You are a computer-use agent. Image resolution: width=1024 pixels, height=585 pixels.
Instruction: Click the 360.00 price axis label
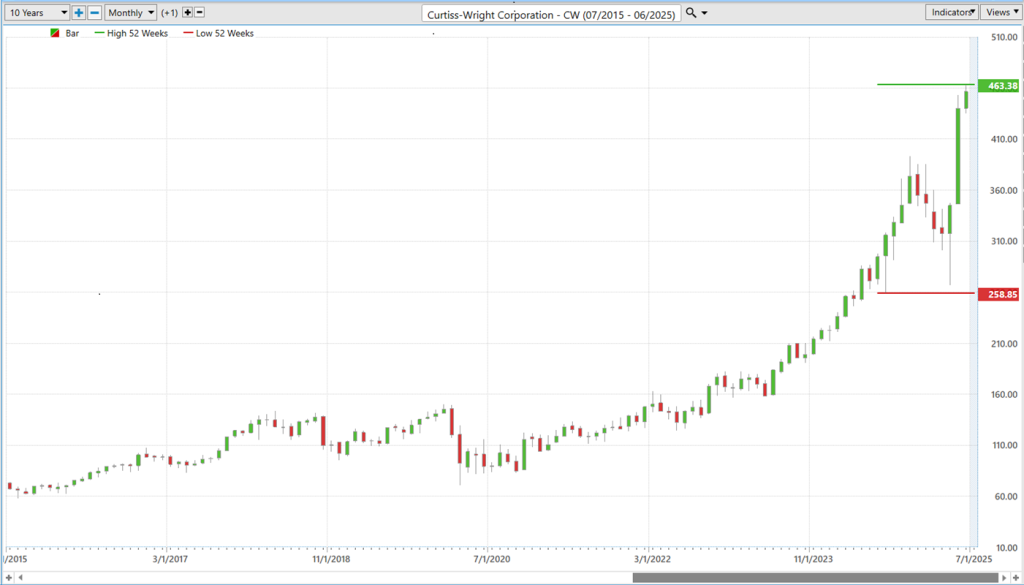(1004, 191)
